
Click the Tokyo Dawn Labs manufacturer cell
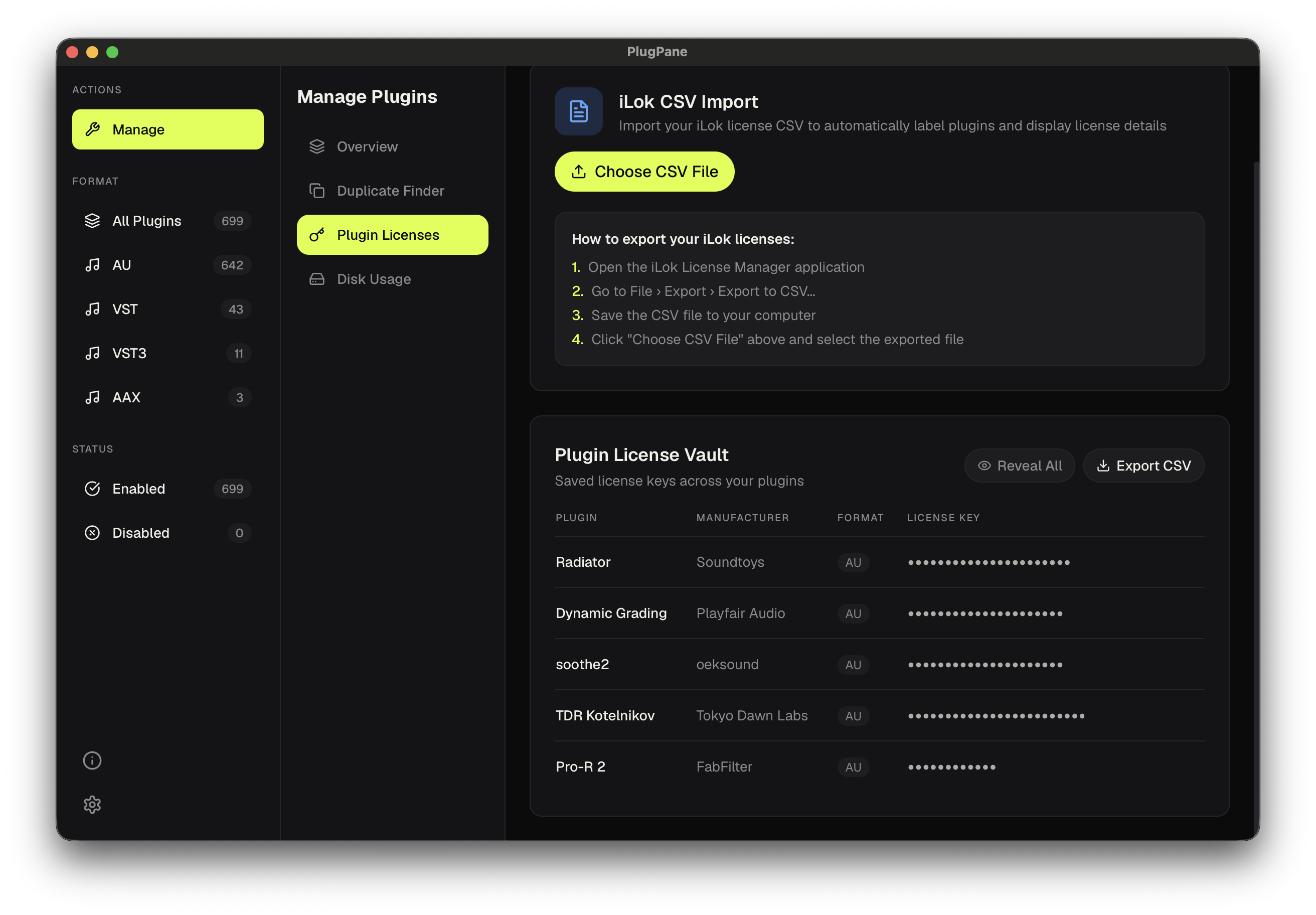[751, 715]
